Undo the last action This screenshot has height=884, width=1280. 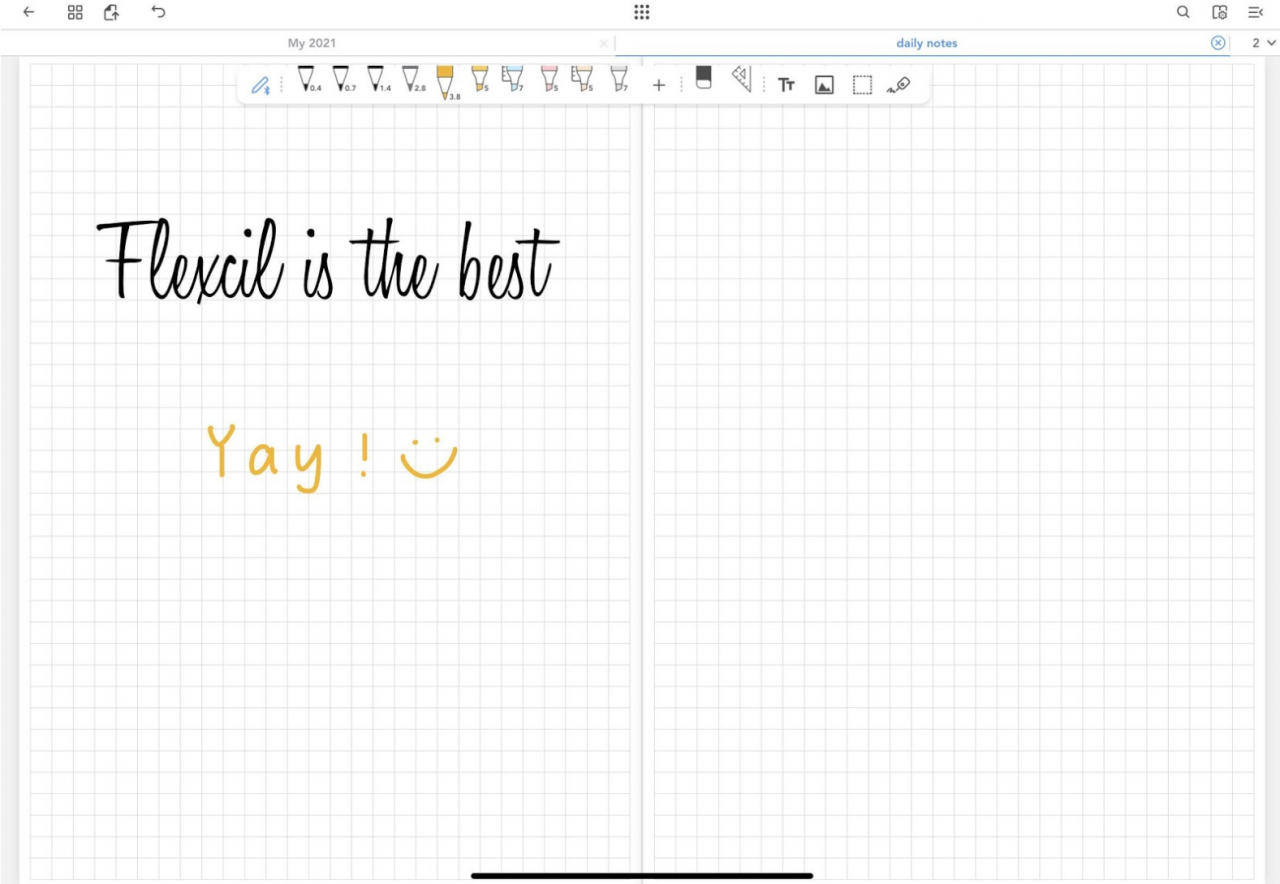(158, 12)
